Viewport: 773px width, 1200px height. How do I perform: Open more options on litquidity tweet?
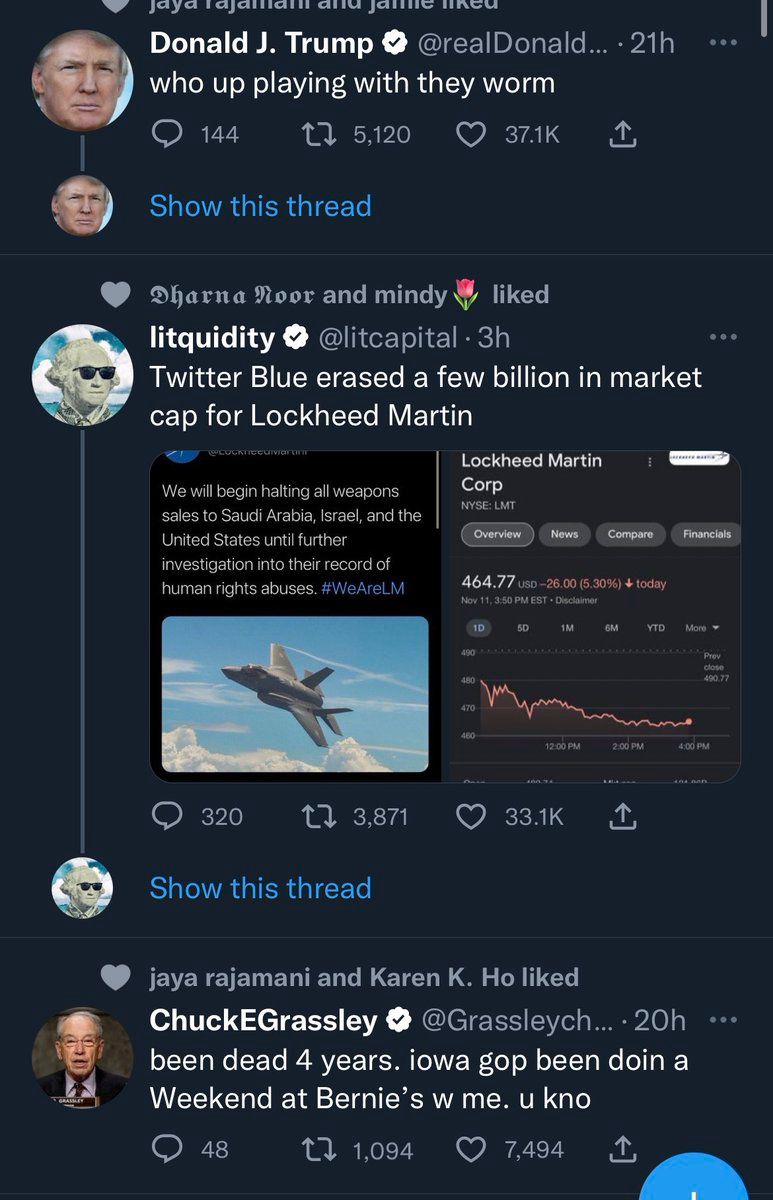coord(723,337)
